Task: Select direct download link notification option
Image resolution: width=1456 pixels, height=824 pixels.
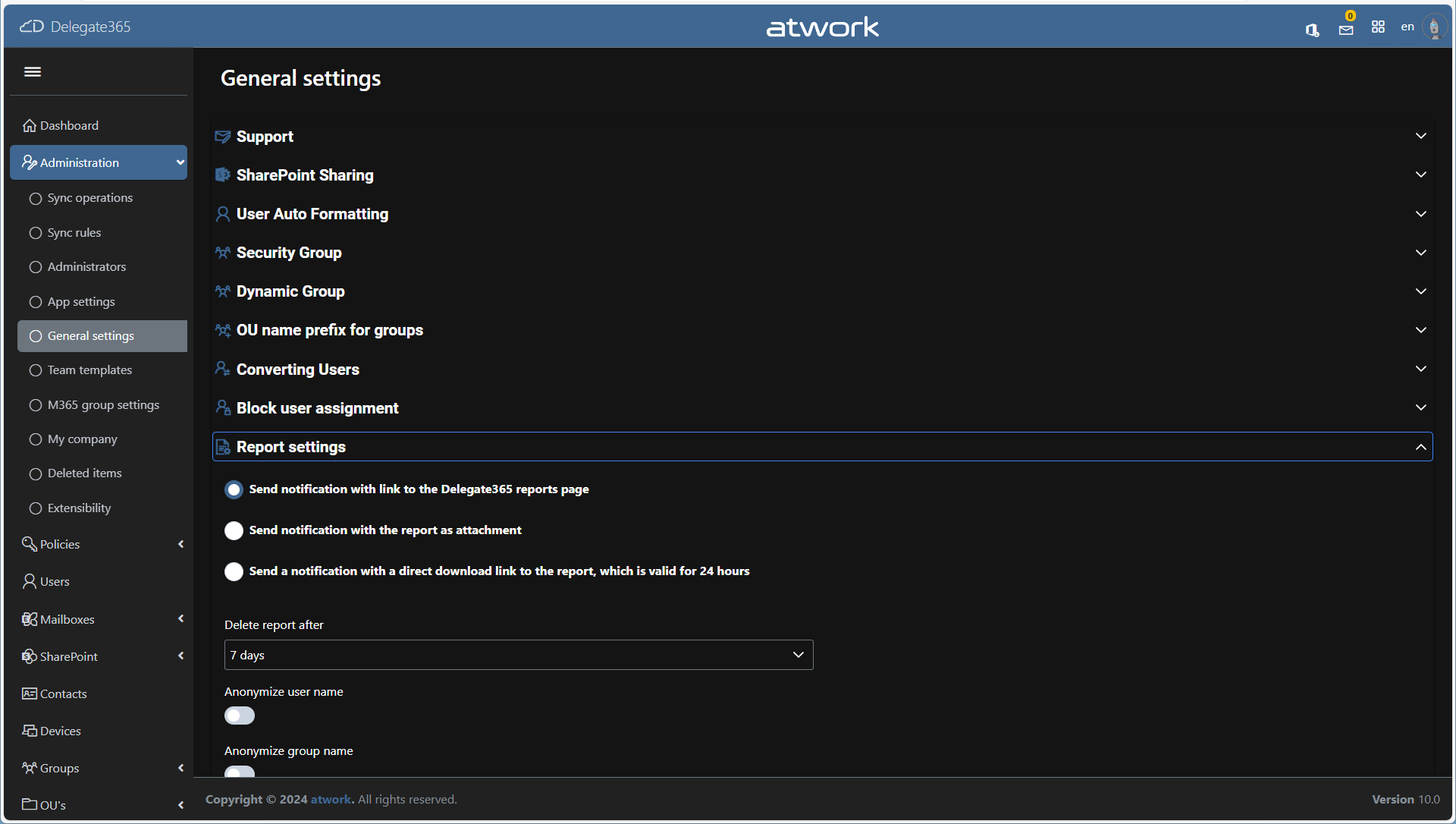Action: click(x=234, y=571)
